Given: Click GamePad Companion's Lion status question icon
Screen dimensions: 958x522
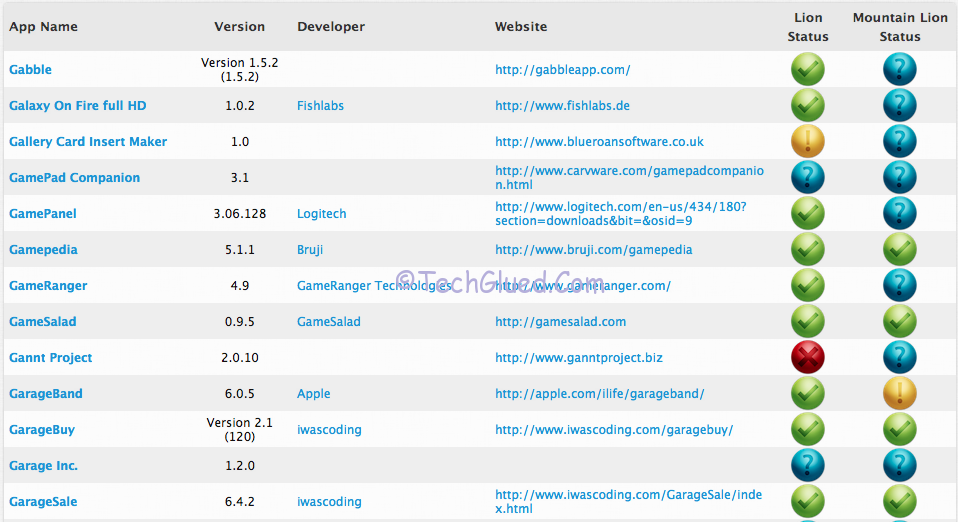Looking at the screenshot, I should pos(808,177).
